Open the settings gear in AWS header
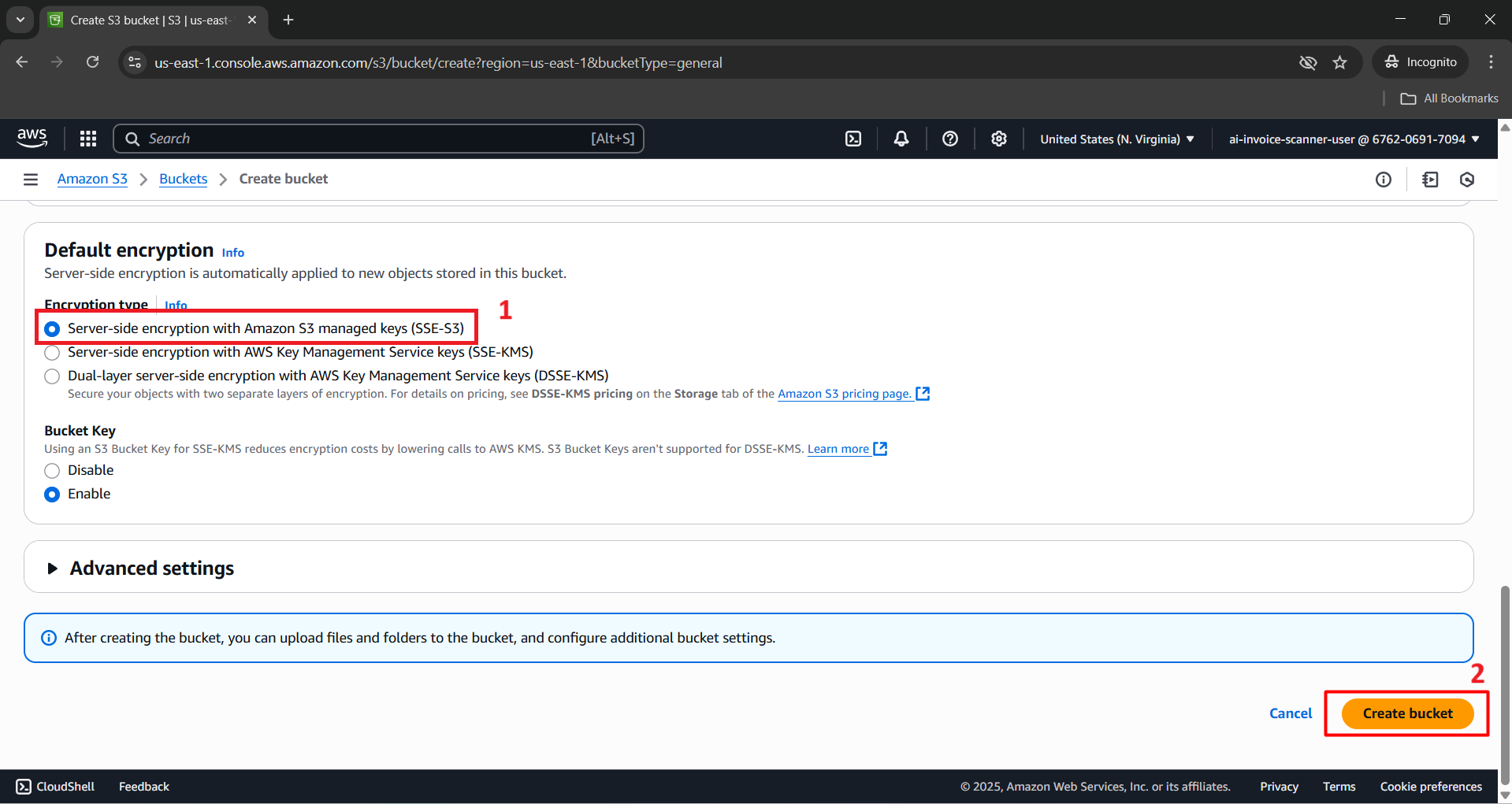 coord(999,139)
